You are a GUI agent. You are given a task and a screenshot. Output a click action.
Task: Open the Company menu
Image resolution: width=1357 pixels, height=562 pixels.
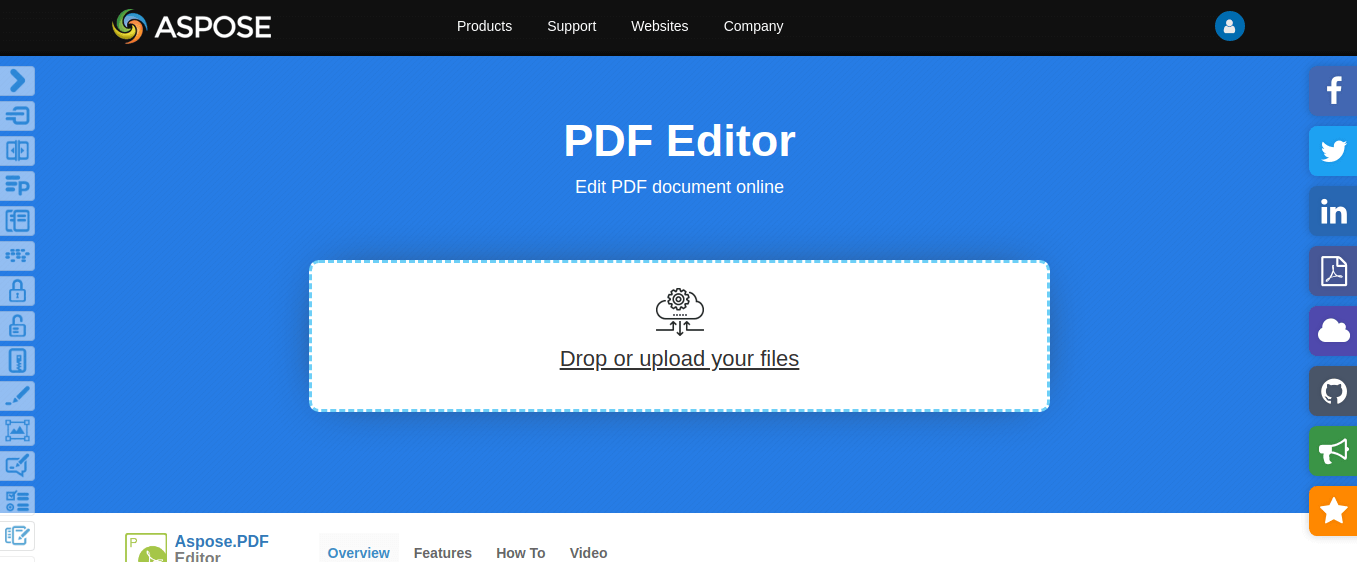[753, 26]
